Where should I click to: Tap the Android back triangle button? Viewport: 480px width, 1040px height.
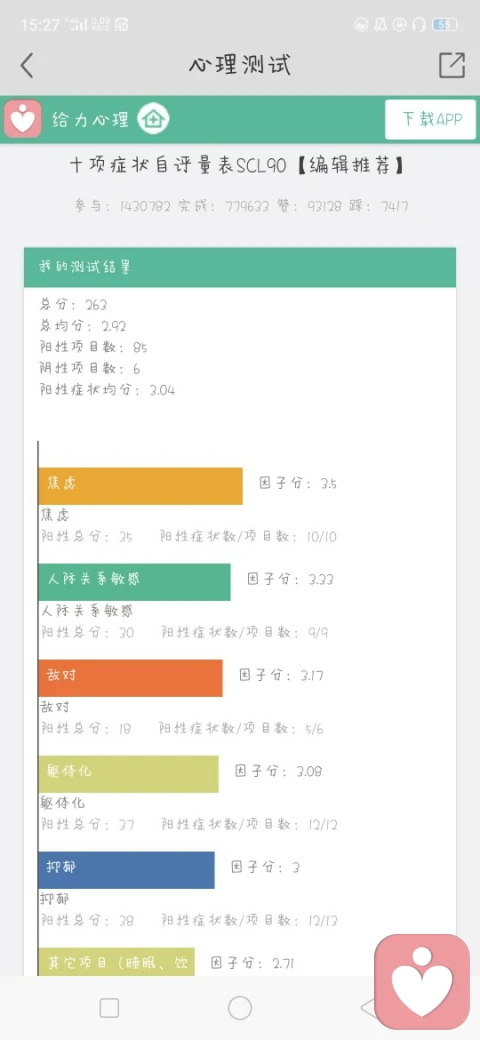pos(368,1008)
